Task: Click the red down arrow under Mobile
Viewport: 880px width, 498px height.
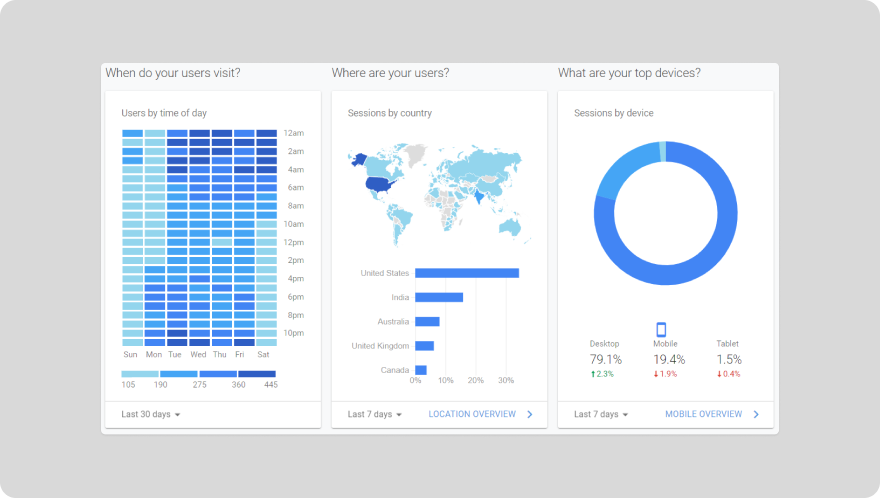Action: 657,374
